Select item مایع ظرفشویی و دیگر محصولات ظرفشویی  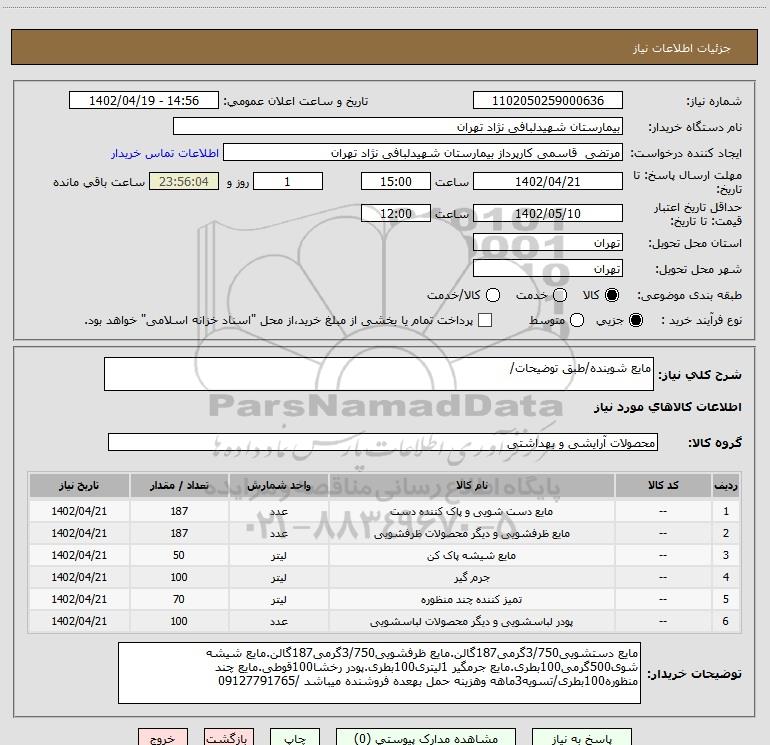coord(471,533)
